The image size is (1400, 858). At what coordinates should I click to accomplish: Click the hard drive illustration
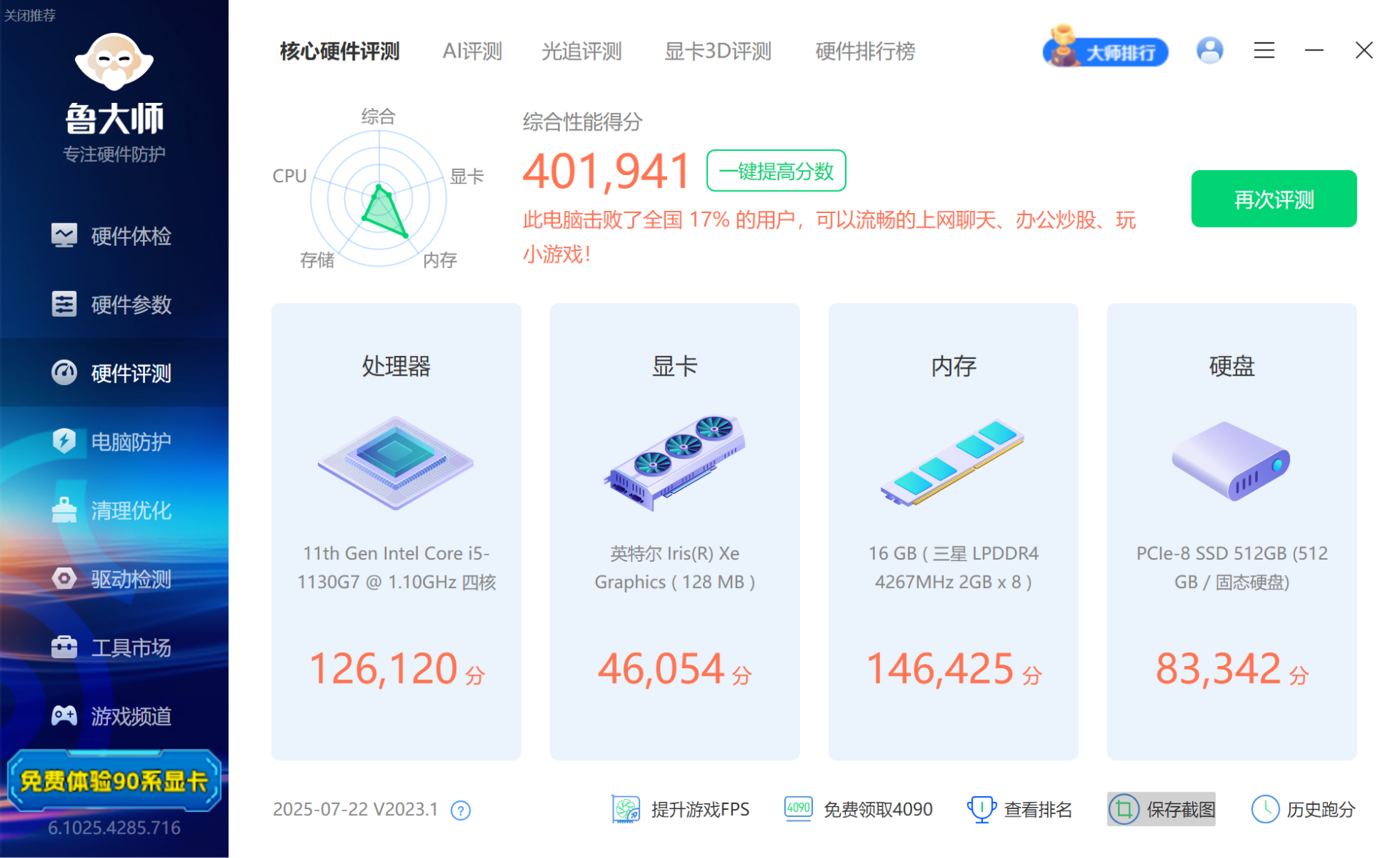click(1232, 461)
